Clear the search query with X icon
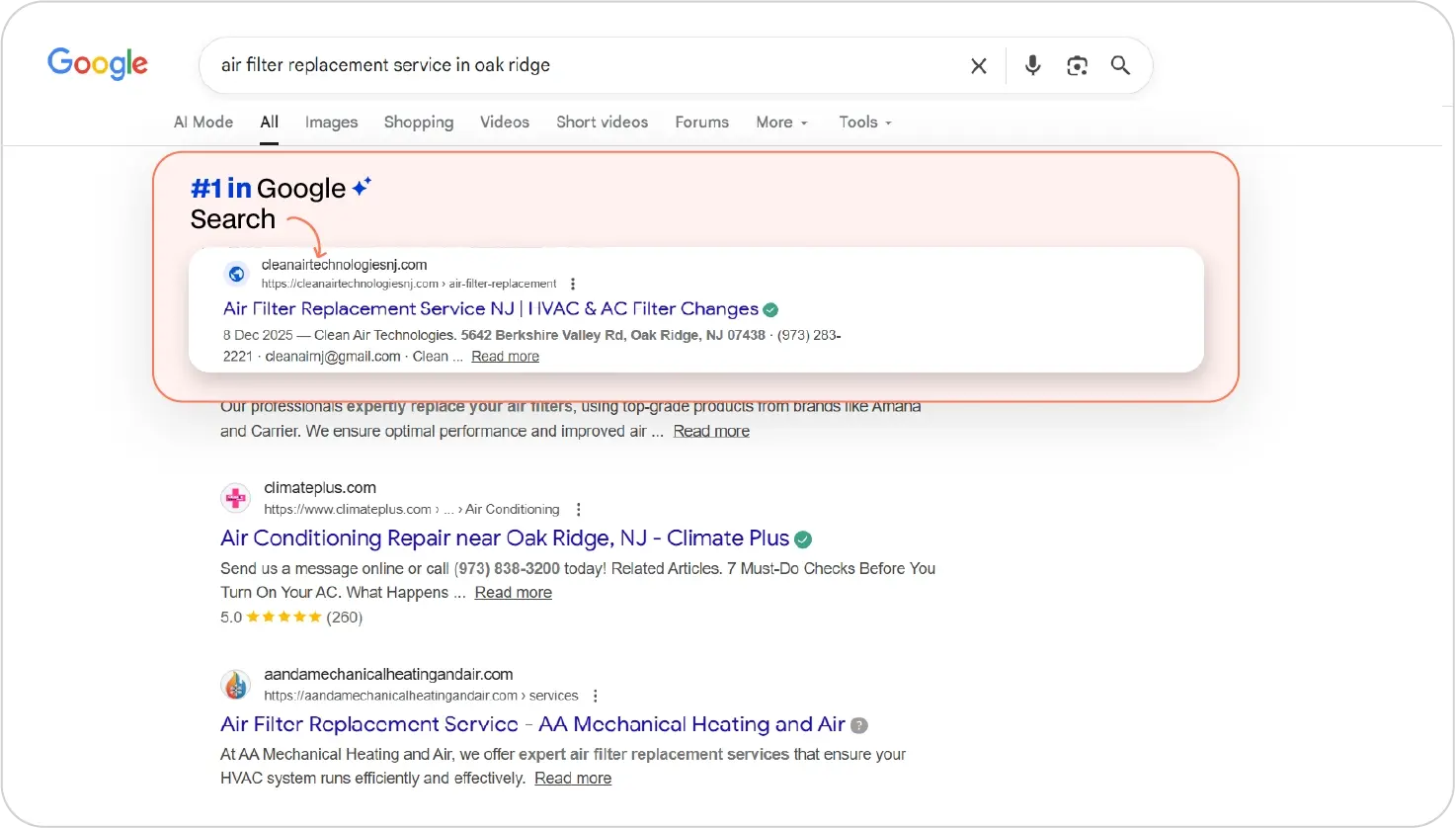This screenshot has height=828, width=1456. click(x=978, y=65)
